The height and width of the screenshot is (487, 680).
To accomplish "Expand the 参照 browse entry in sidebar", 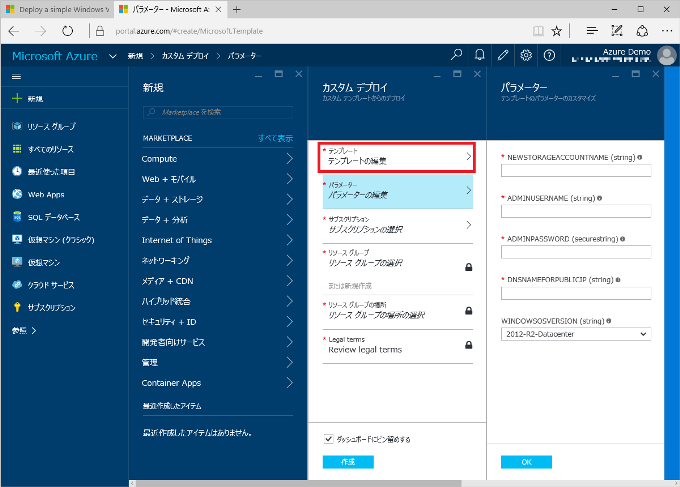I will click(x=24, y=330).
